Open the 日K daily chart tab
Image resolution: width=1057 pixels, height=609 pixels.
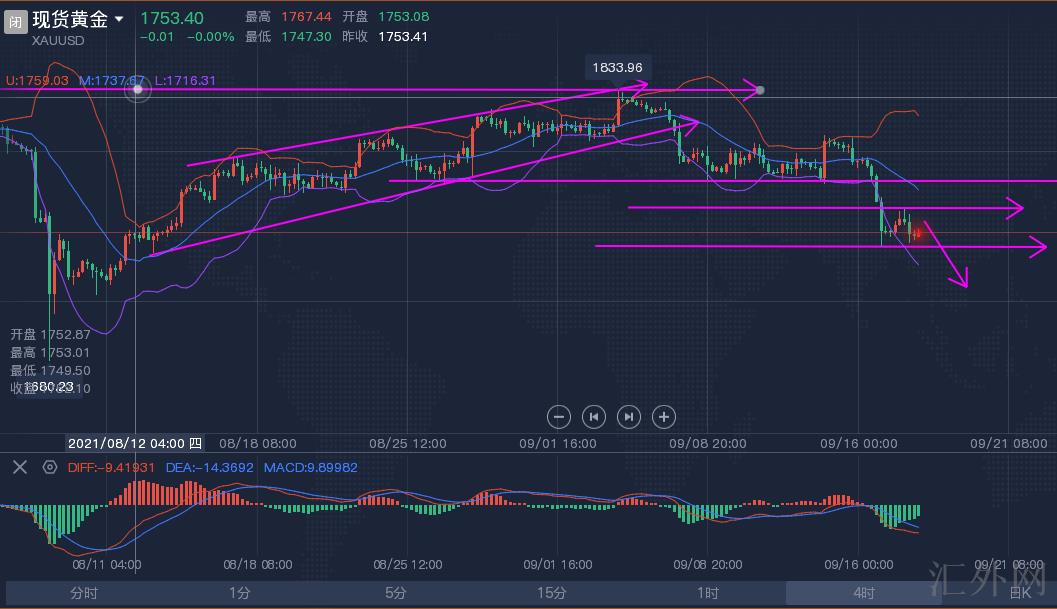click(1019, 593)
